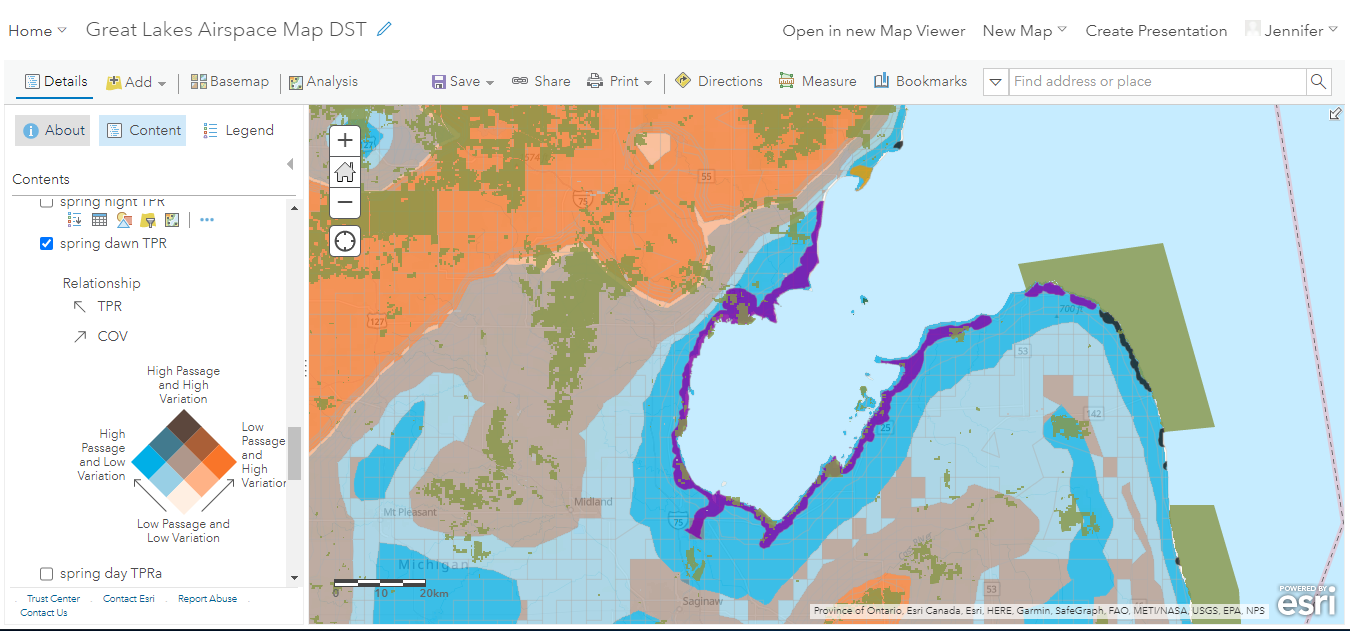
Task: Zoom out of the map
Action: point(345,202)
